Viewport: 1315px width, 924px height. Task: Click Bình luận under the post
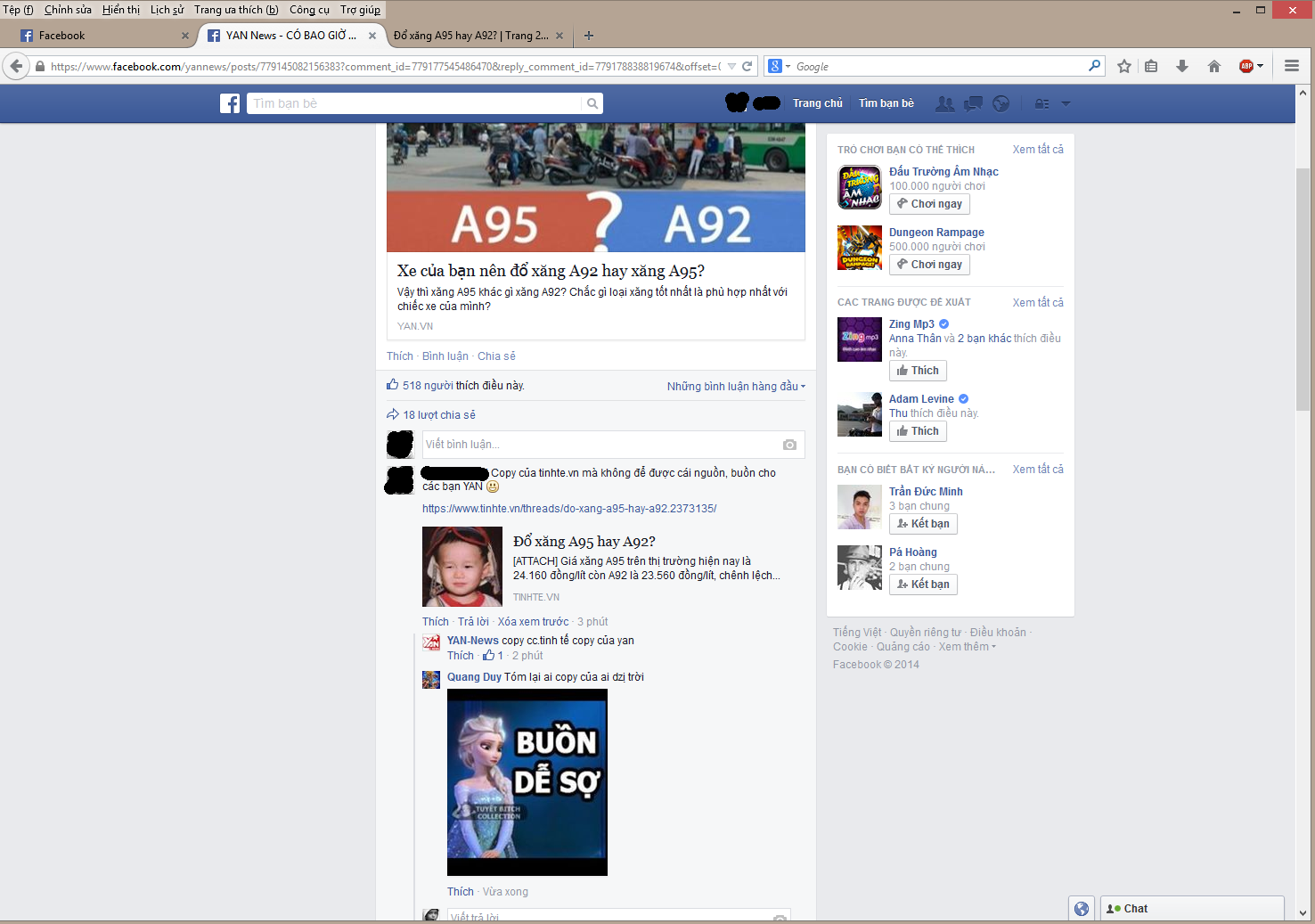click(x=445, y=356)
